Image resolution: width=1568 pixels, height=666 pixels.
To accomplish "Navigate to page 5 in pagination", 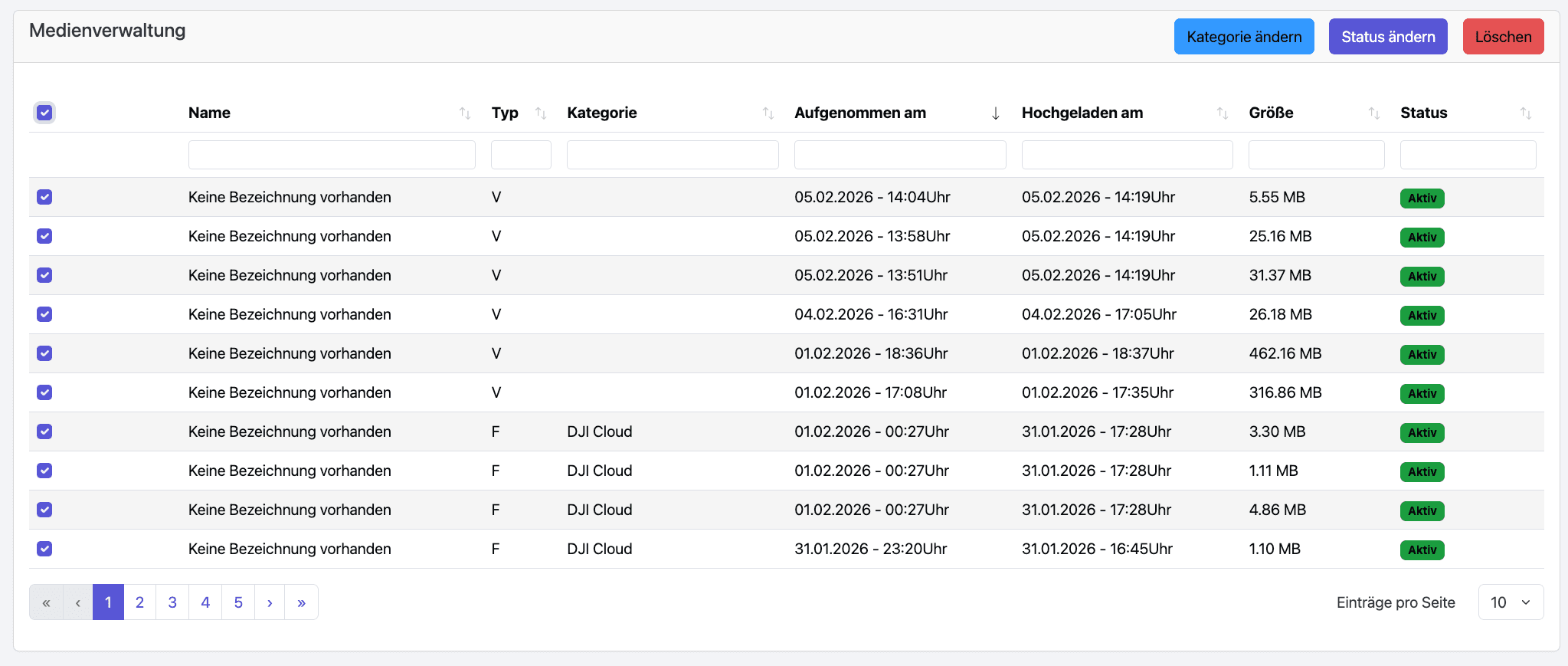I will coord(238,602).
